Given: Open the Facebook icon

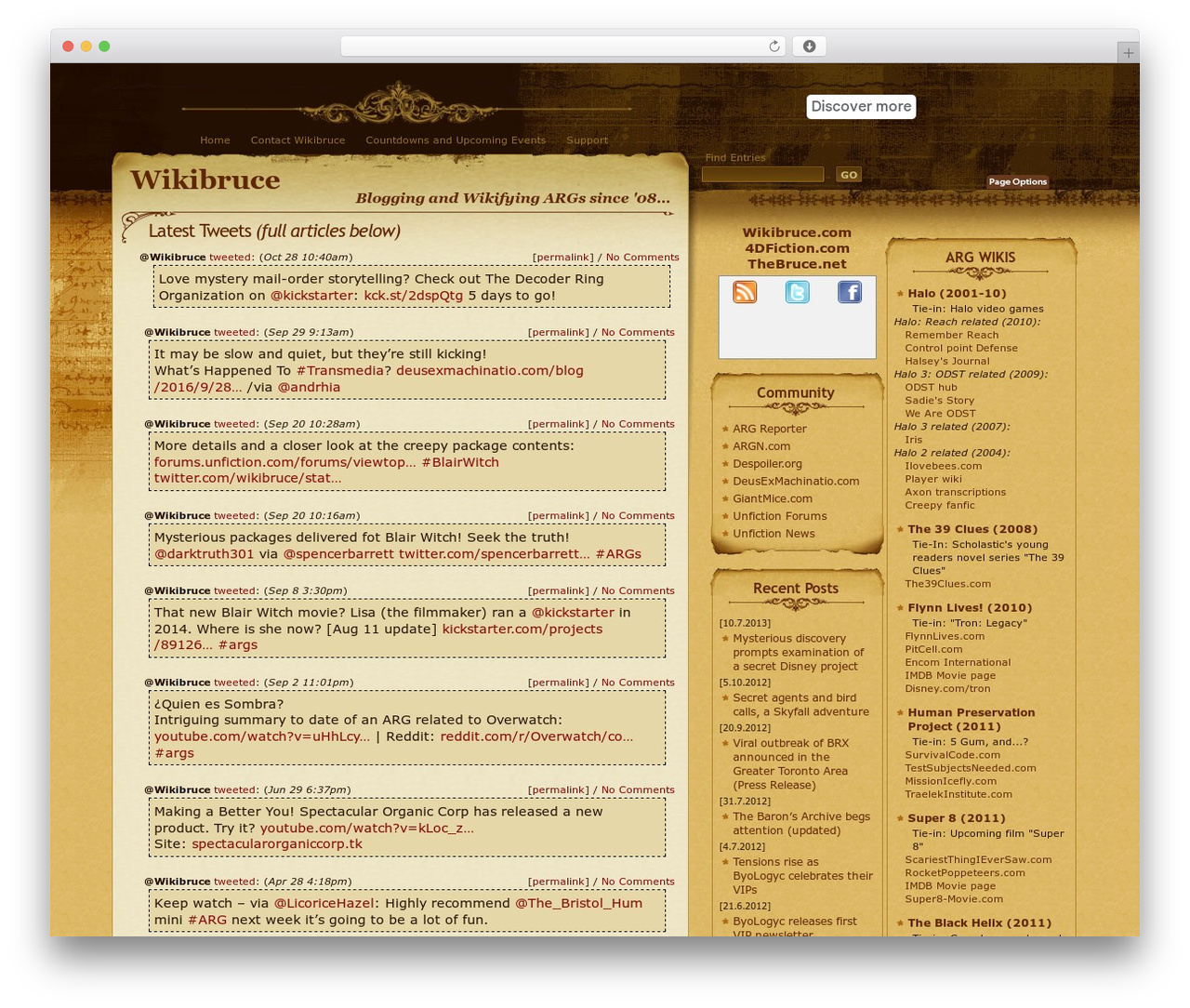Looking at the screenshot, I should pyautogui.click(x=850, y=292).
